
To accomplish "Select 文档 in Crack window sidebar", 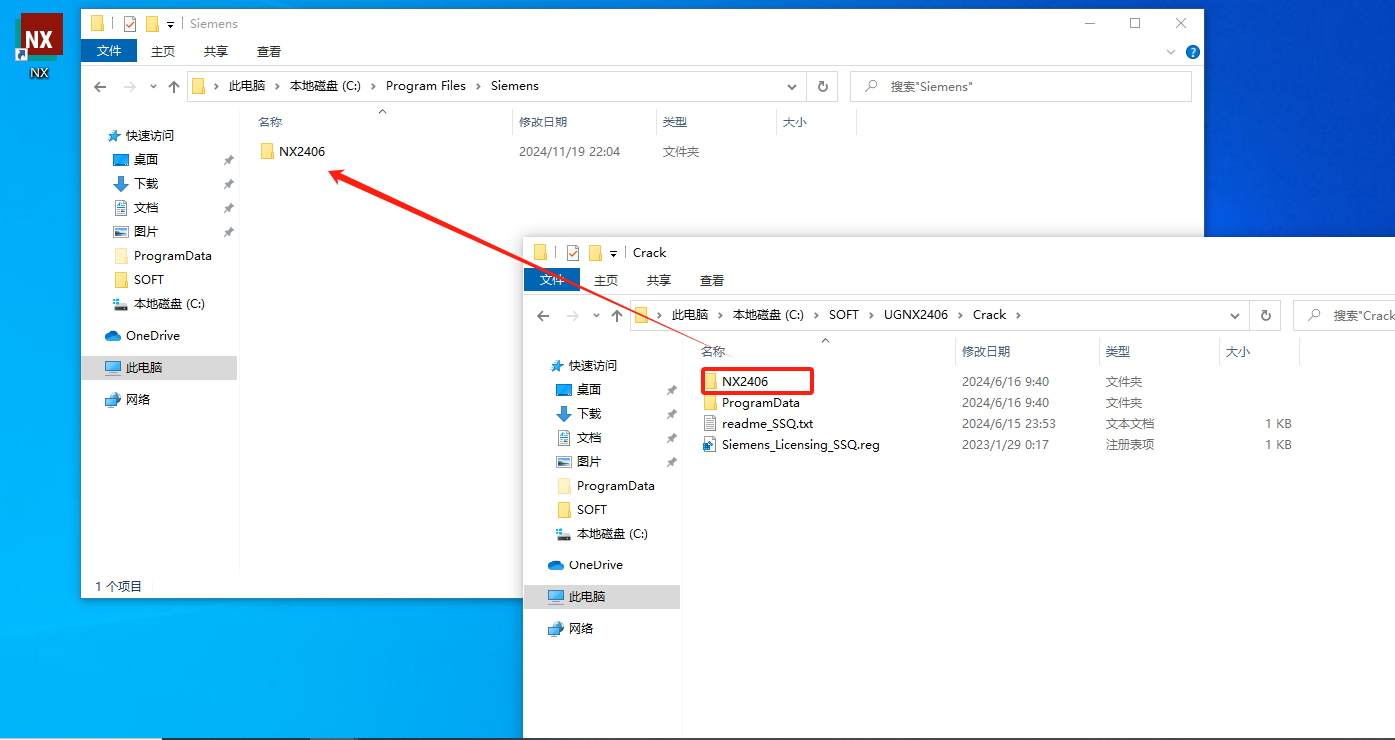I will [x=589, y=438].
